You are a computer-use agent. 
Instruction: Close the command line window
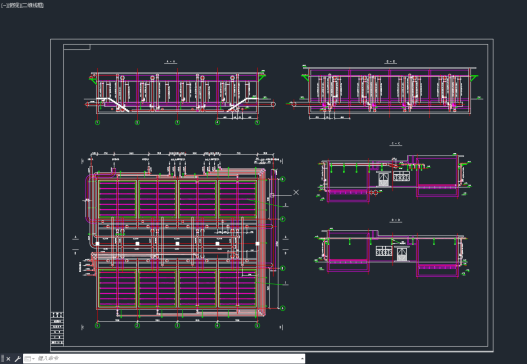[x=8, y=359]
